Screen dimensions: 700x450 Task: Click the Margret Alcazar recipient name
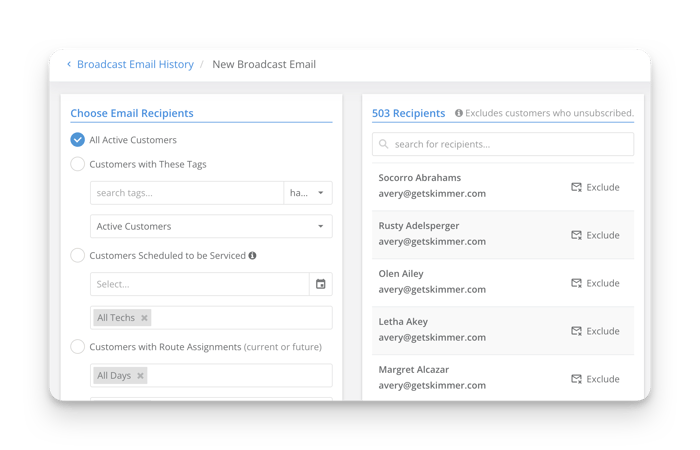click(x=414, y=370)
